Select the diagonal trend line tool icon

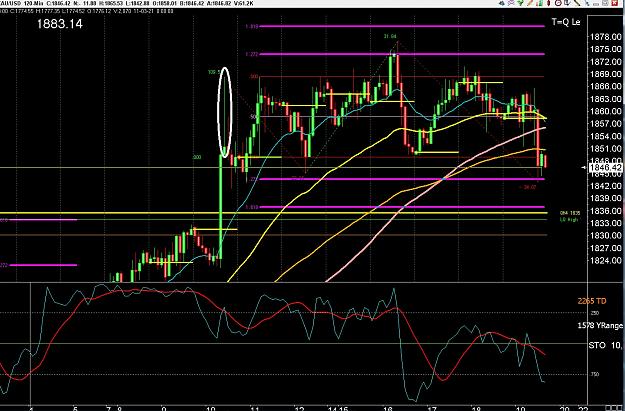[x=577, y=3]
